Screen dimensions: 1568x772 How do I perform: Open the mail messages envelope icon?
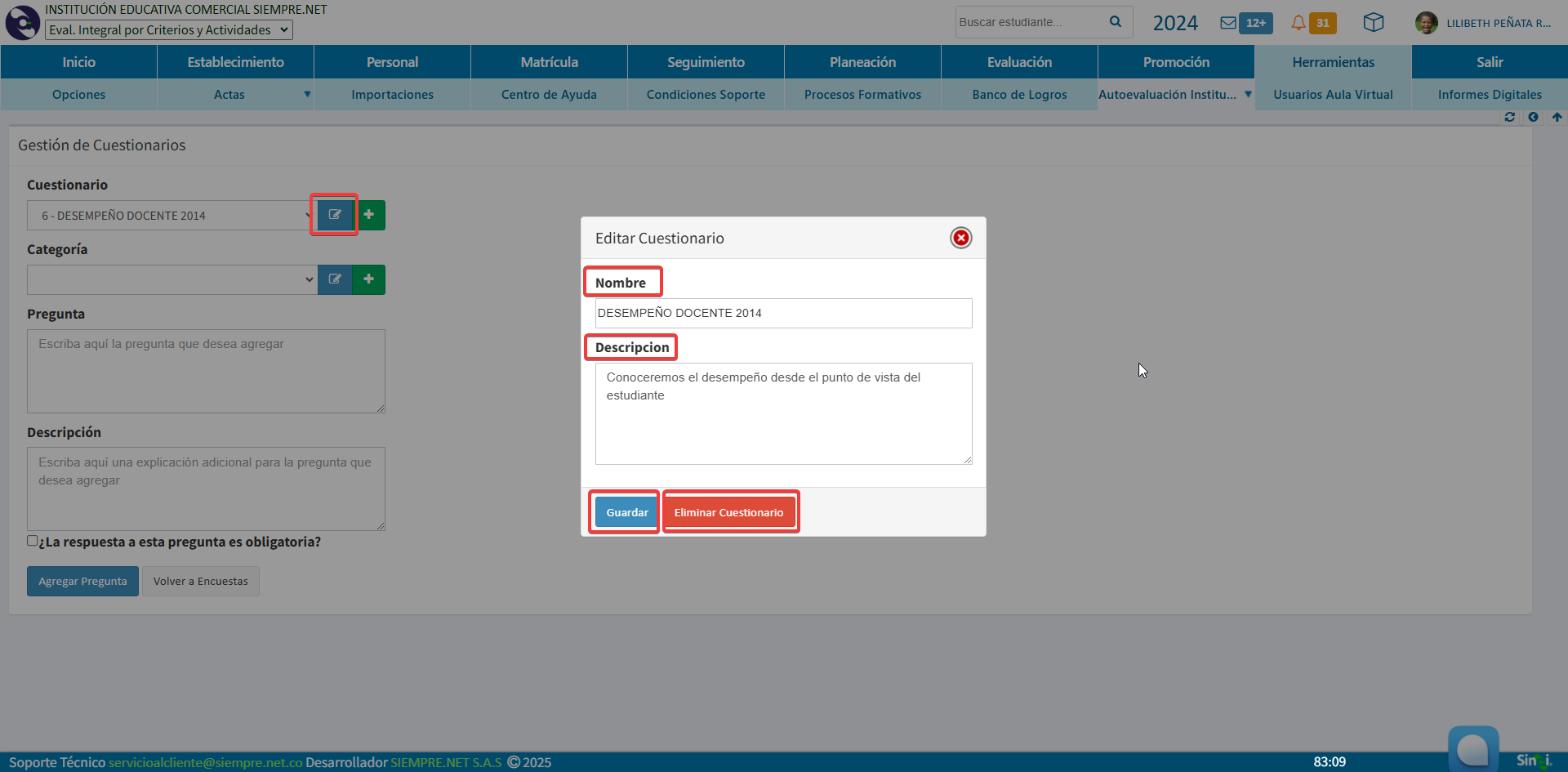[1227, 23]
